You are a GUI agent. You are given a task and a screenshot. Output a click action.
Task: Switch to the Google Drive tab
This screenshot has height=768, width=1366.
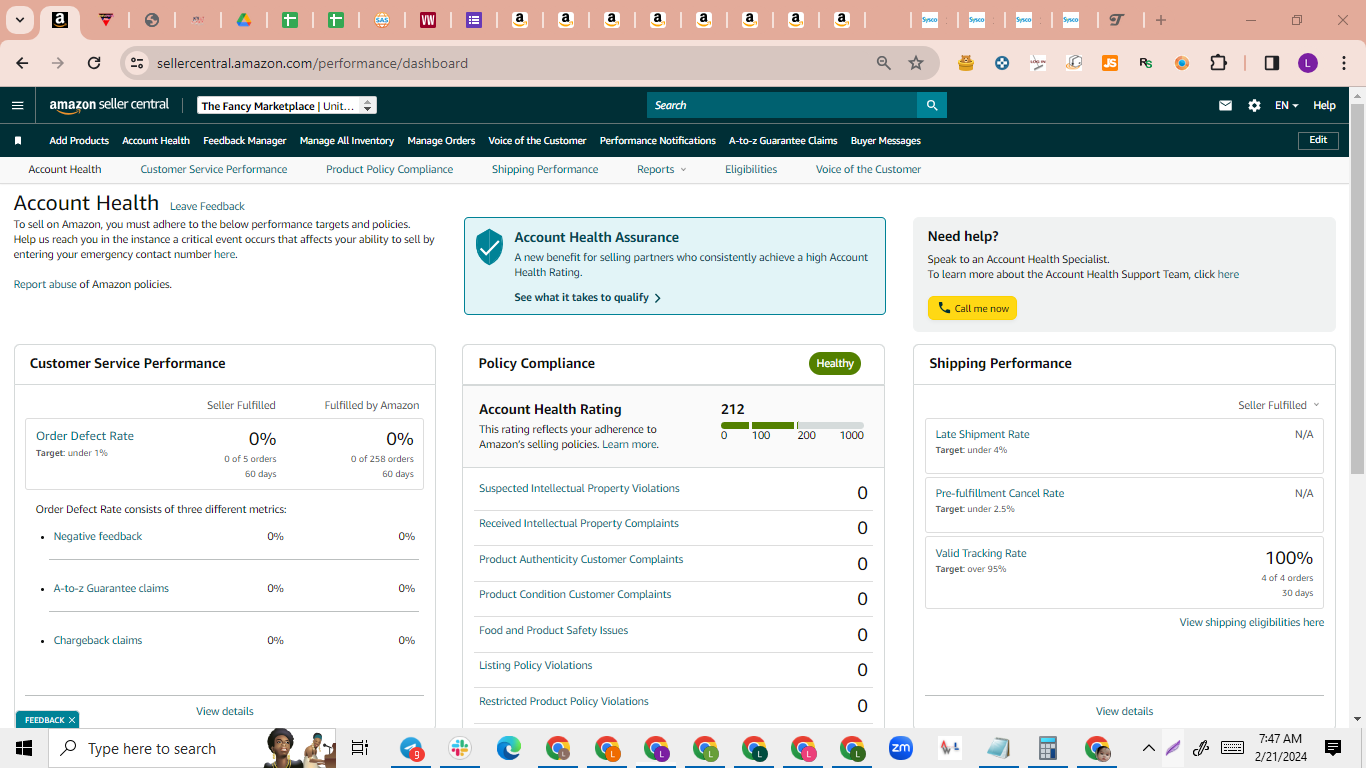243,20
